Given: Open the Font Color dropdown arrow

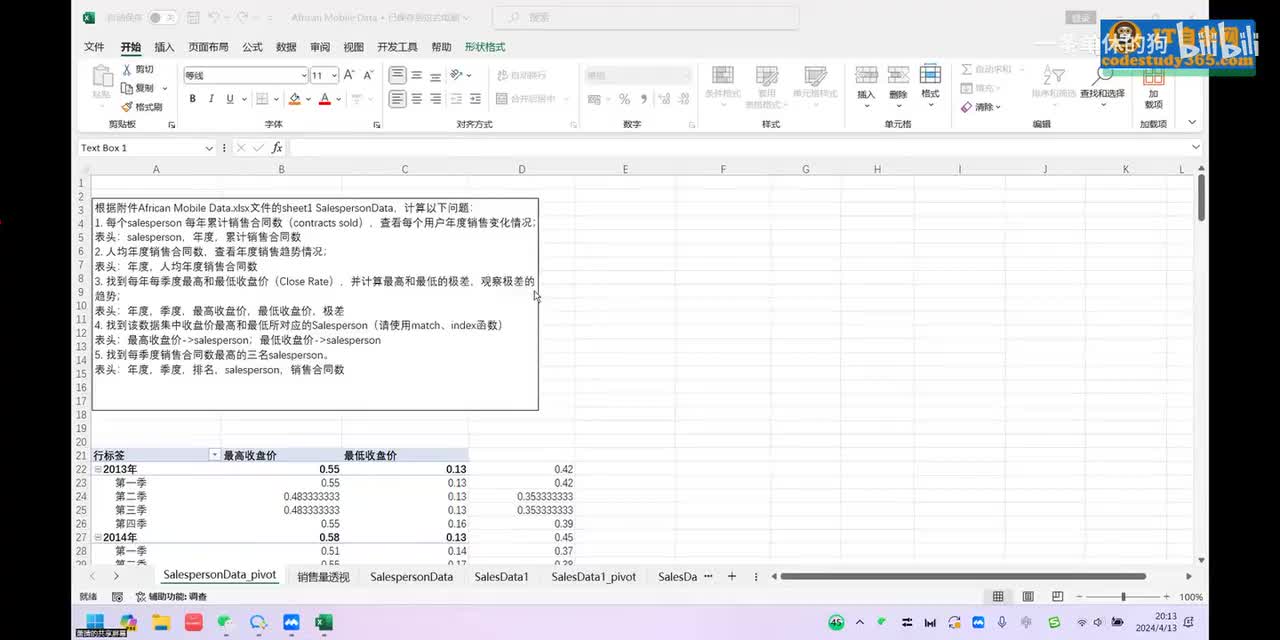Looking at the screenshot, I should click(x=338, y=99).
